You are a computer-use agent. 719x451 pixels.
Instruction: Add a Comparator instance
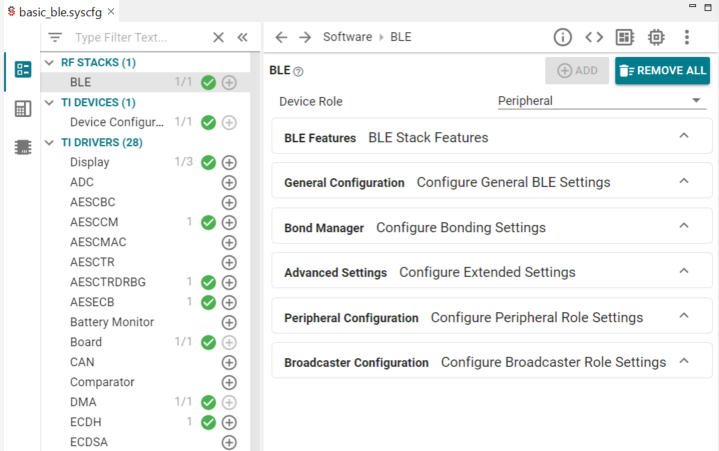pyautogui.click(x=229, y=382)
